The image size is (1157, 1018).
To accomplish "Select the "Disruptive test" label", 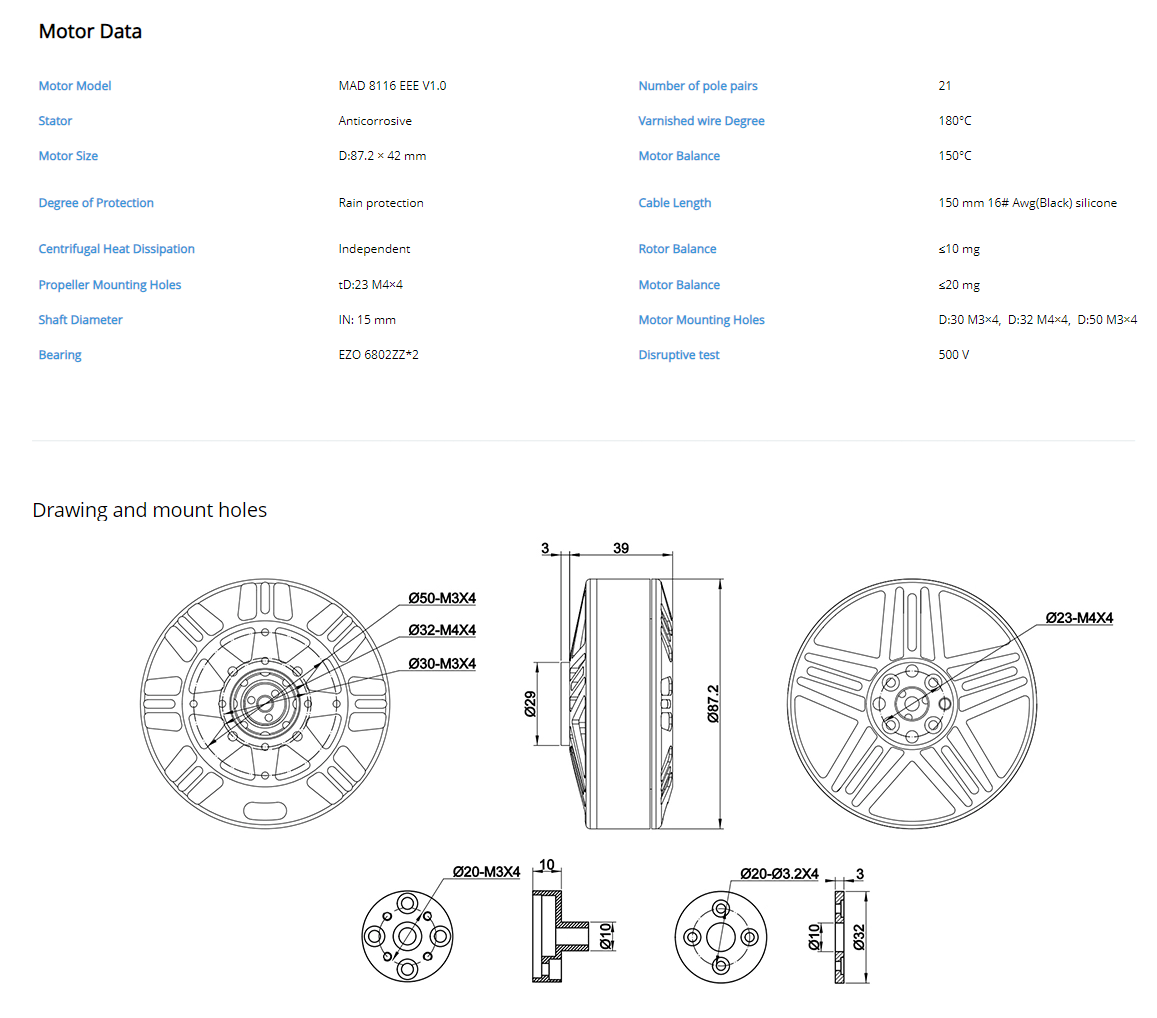I will click(x=679, y=355).
